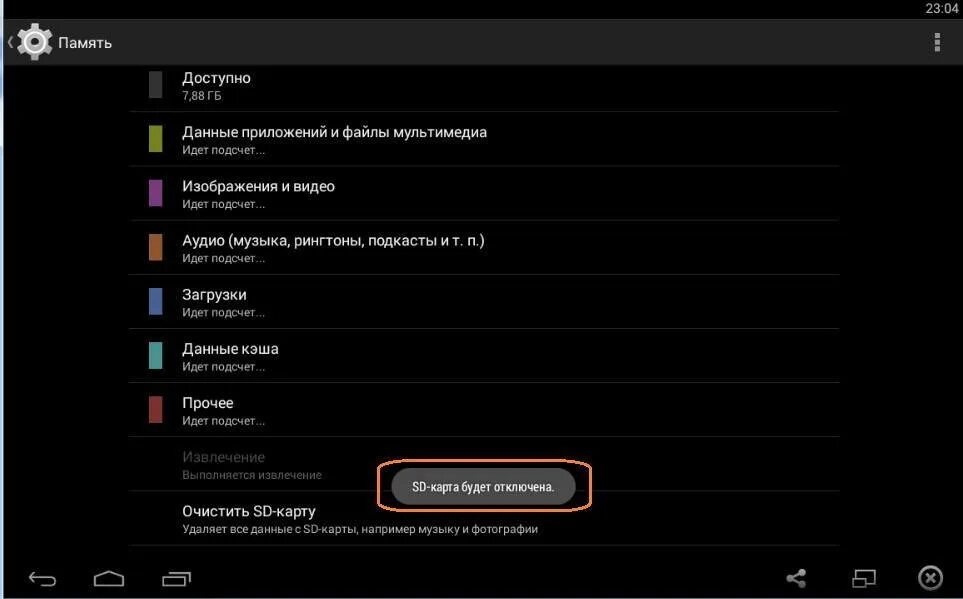Viewport: 963px width, 599px height.
Task: Click the circled X close icon
Action: tap(930, 578)
